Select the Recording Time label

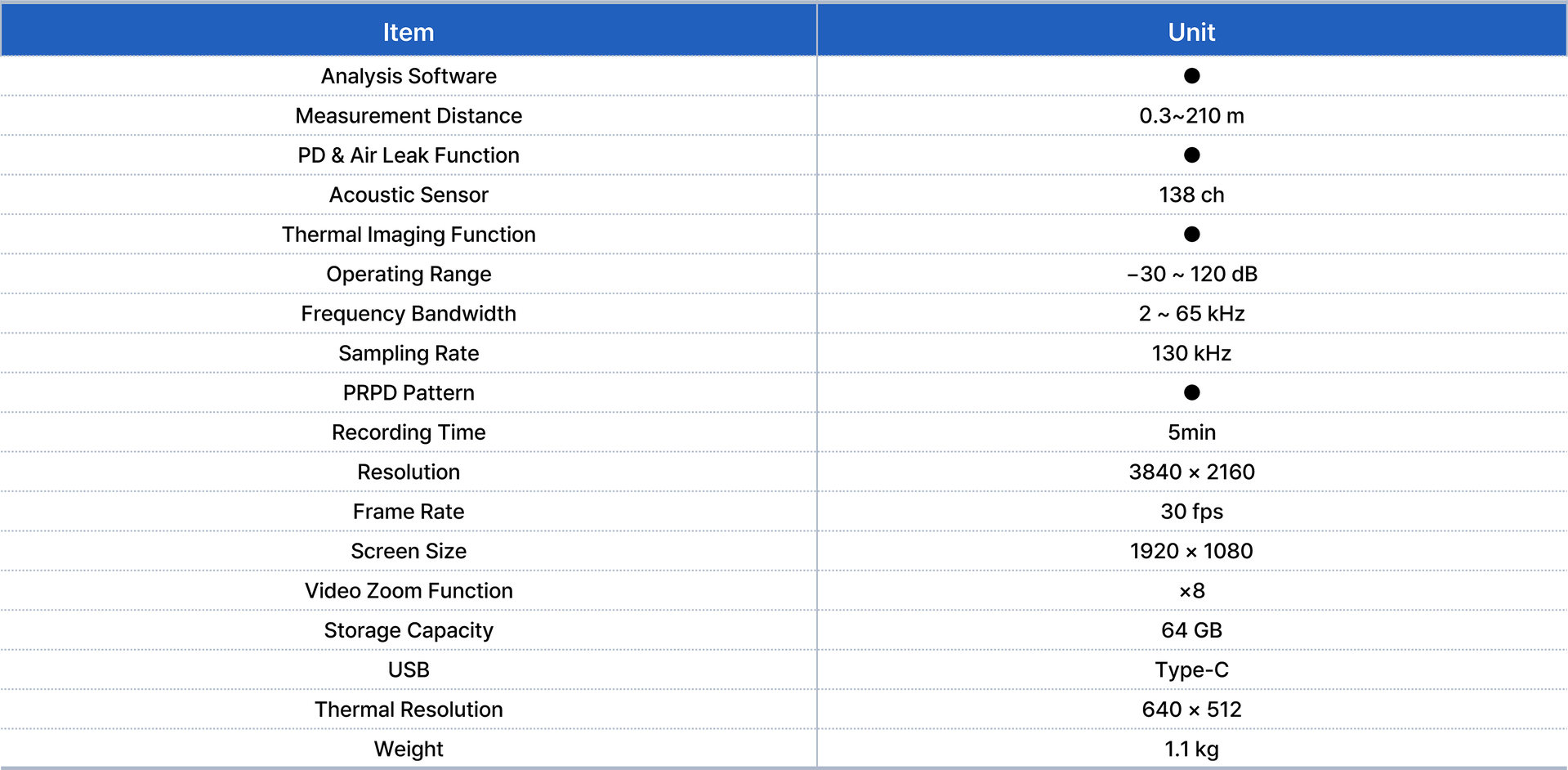[409, 432]
